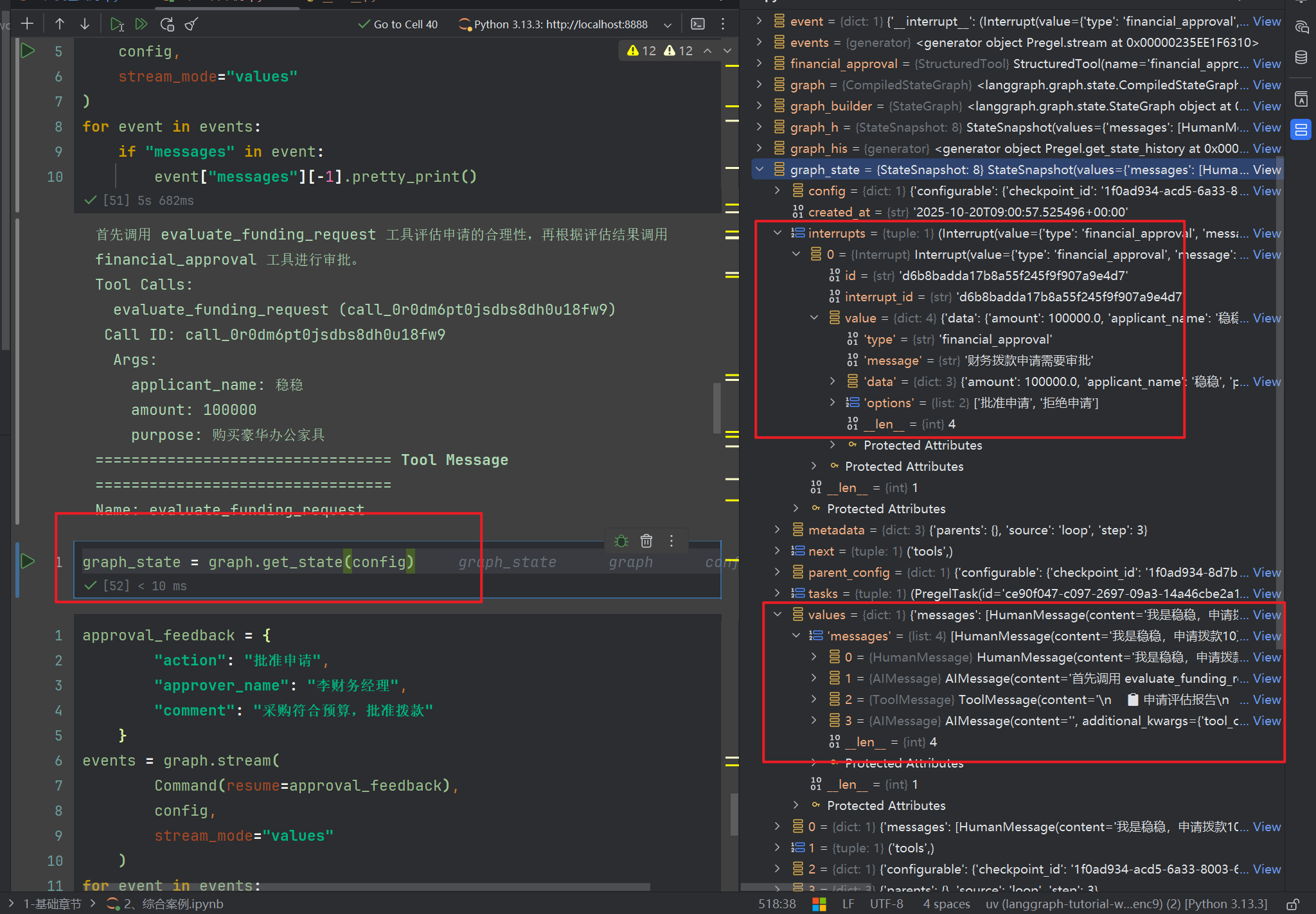This screenshot has height=914, width=1316.
Task: Toggle Database tool window sidebar icon
Action: pyautogui.click(x=1301, y=58)
